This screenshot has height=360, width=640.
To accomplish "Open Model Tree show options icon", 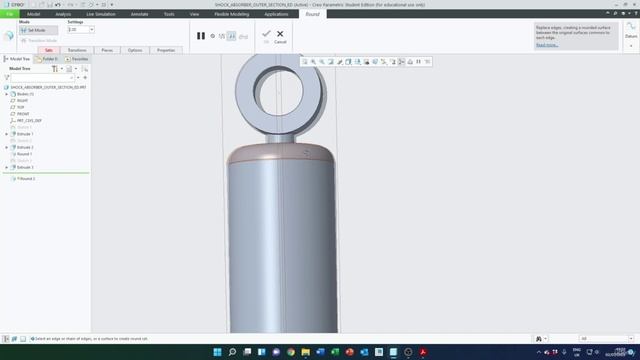I will 70,69.
